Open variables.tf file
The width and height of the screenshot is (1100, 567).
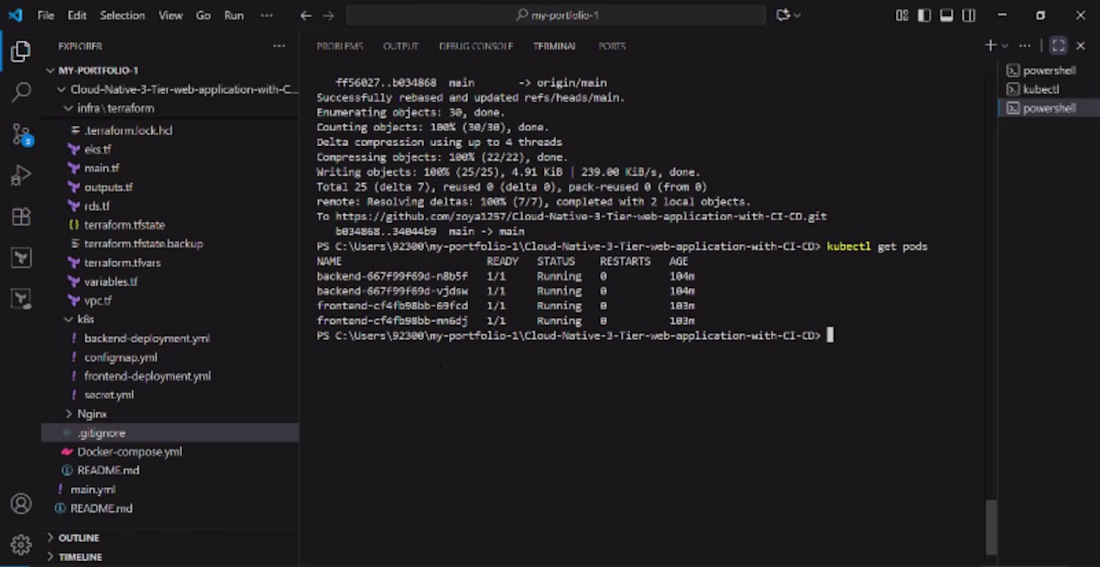tap(111, 281)
